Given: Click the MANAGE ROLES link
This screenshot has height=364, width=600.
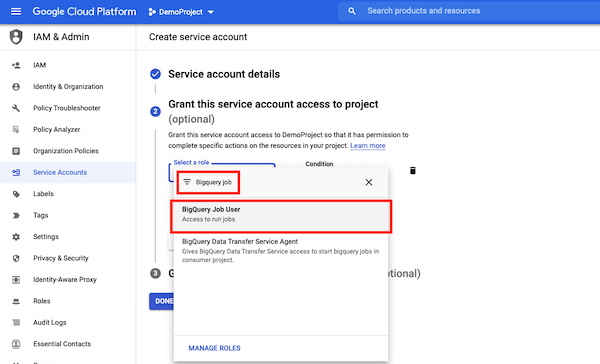Looking at the screenshot, I should [x=214, y=348].
